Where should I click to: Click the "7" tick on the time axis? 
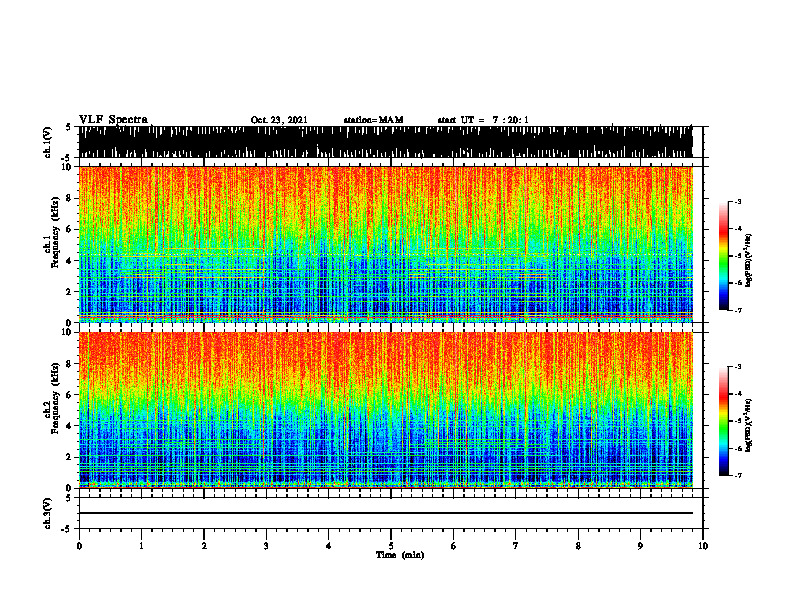pyautogui.click(x=516, y=546)
